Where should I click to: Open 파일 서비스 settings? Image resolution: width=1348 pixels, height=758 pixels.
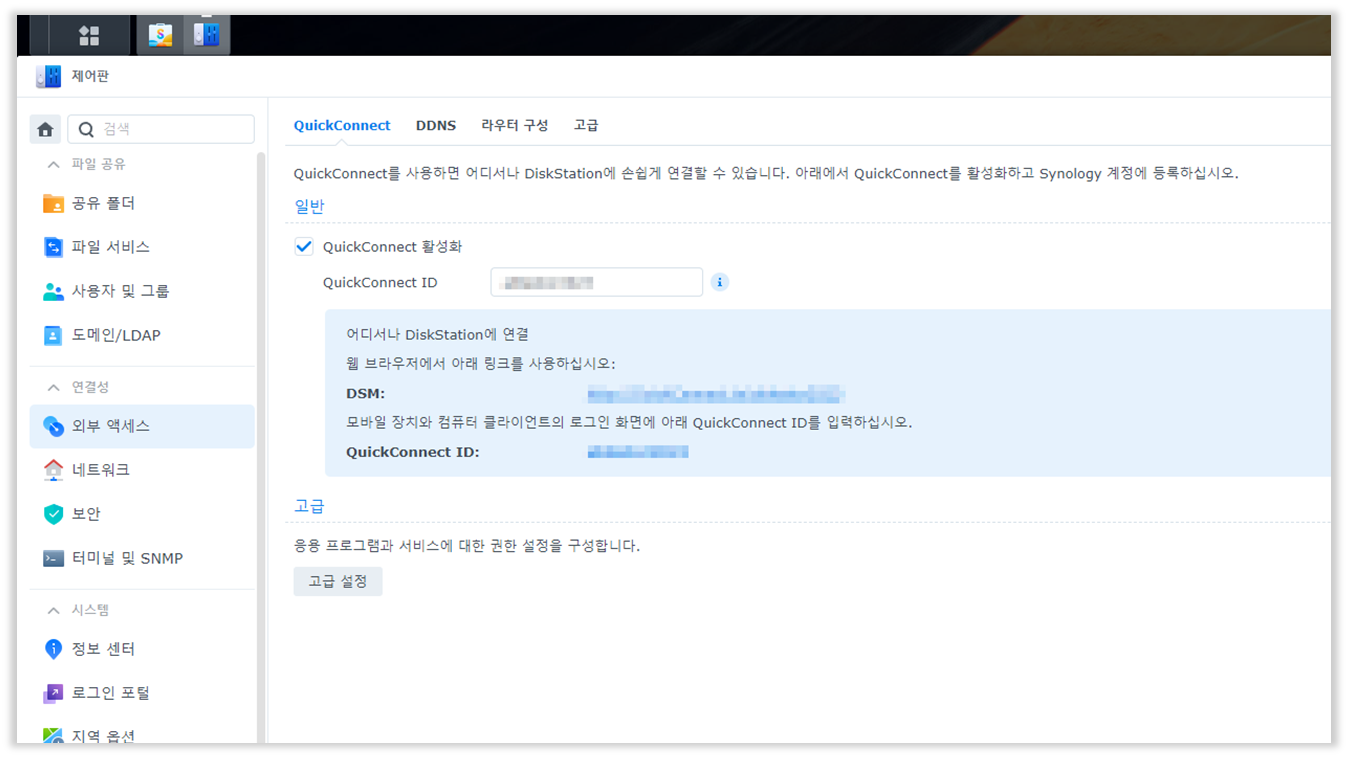[x=142, y=247]
